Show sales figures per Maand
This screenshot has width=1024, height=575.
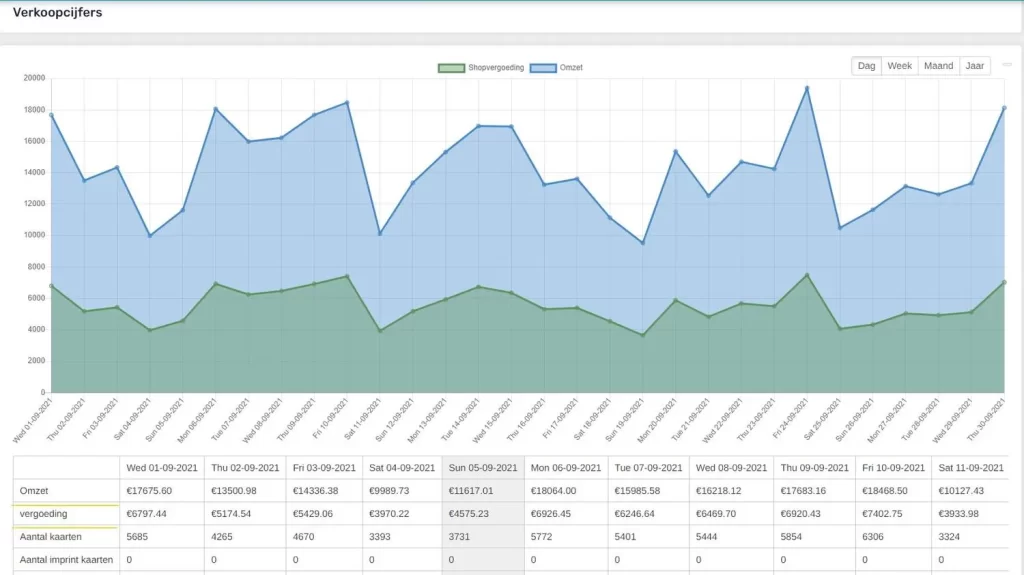pyautogui.click(x=938, y=66)
